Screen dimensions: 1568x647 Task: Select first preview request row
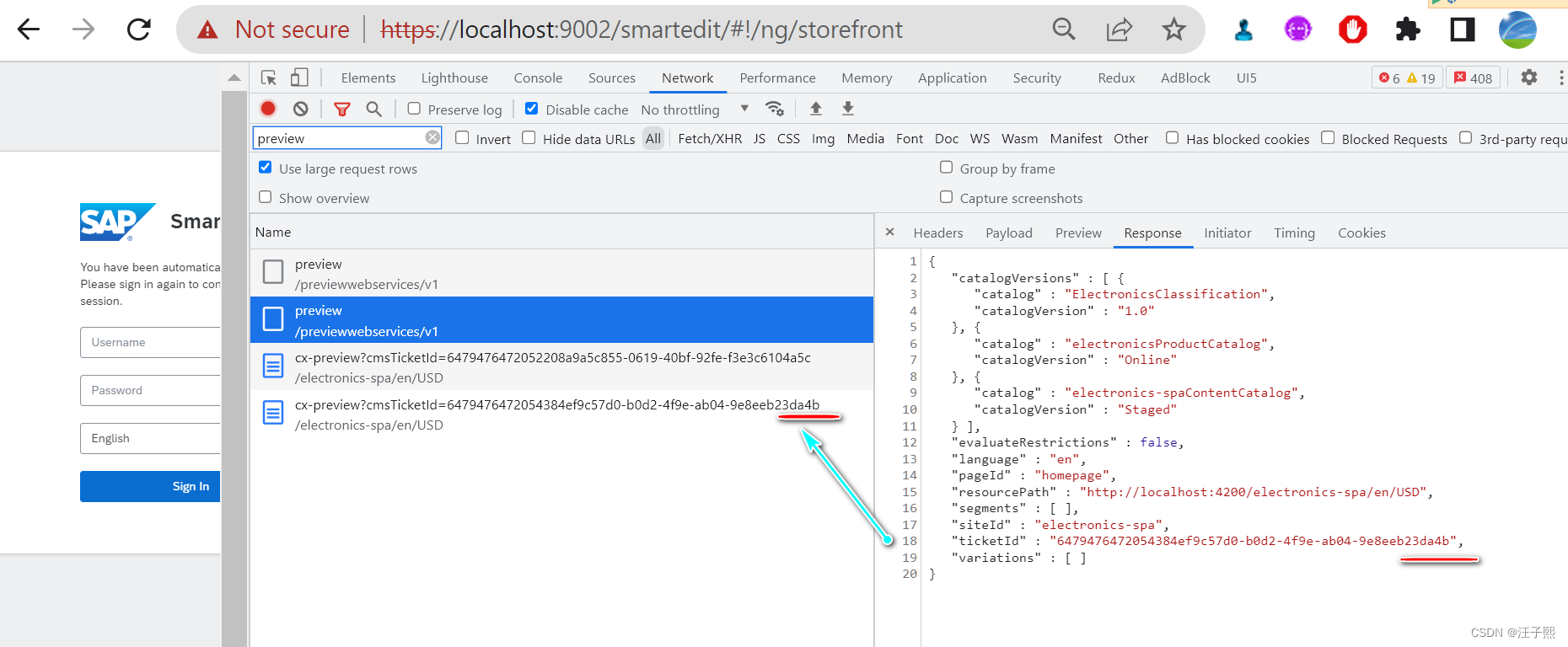561,273
